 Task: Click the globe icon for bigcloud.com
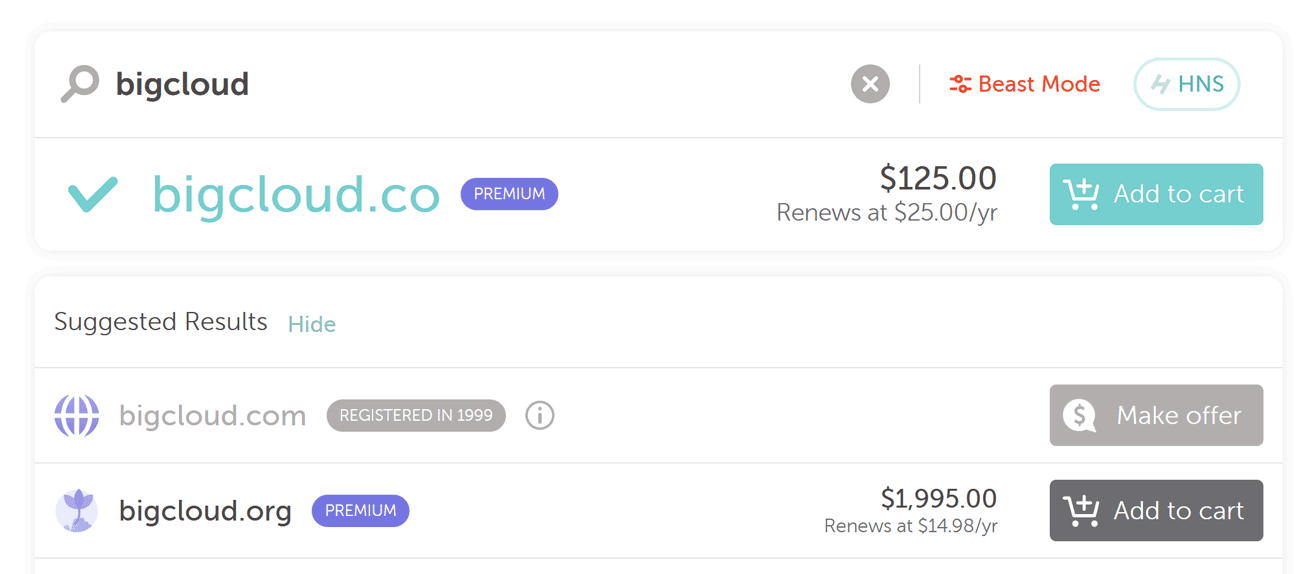coord(77,416)
